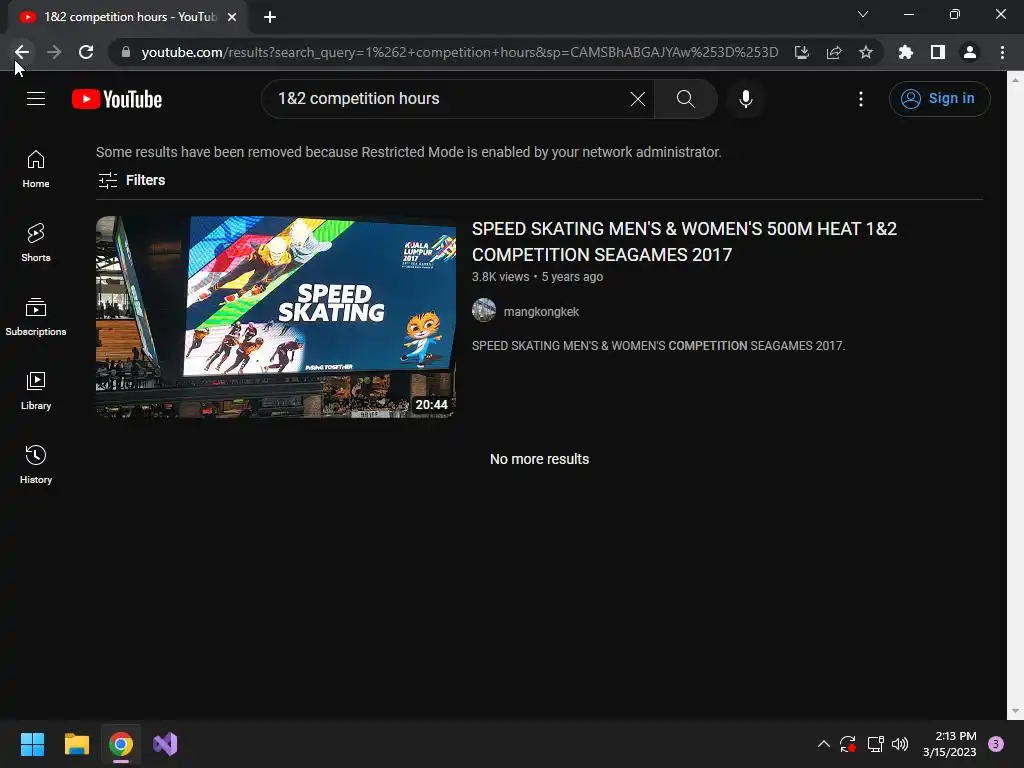Click the page vertical scrollbar
Screen dimensions: 1024x768
(x=1015, y=396)
